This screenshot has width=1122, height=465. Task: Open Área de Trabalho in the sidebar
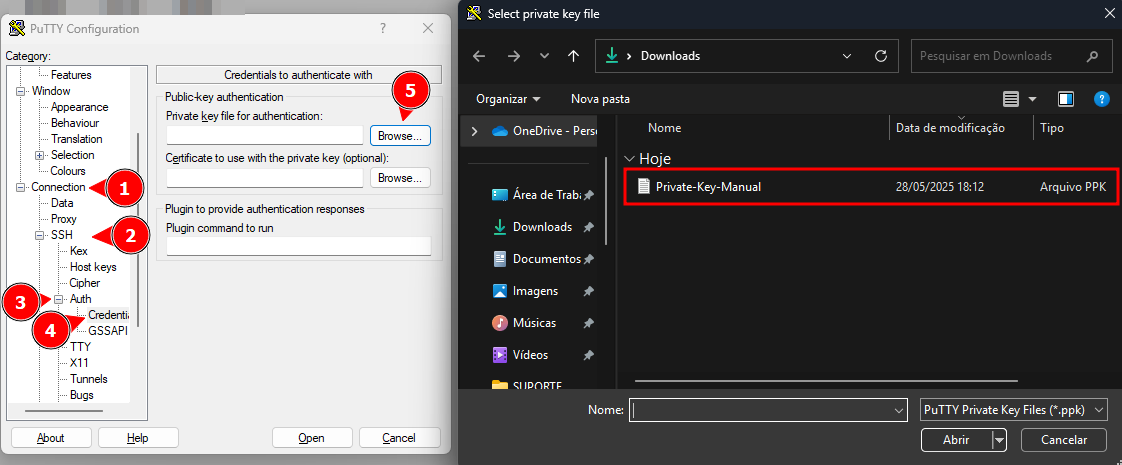(x=544, y=195)
